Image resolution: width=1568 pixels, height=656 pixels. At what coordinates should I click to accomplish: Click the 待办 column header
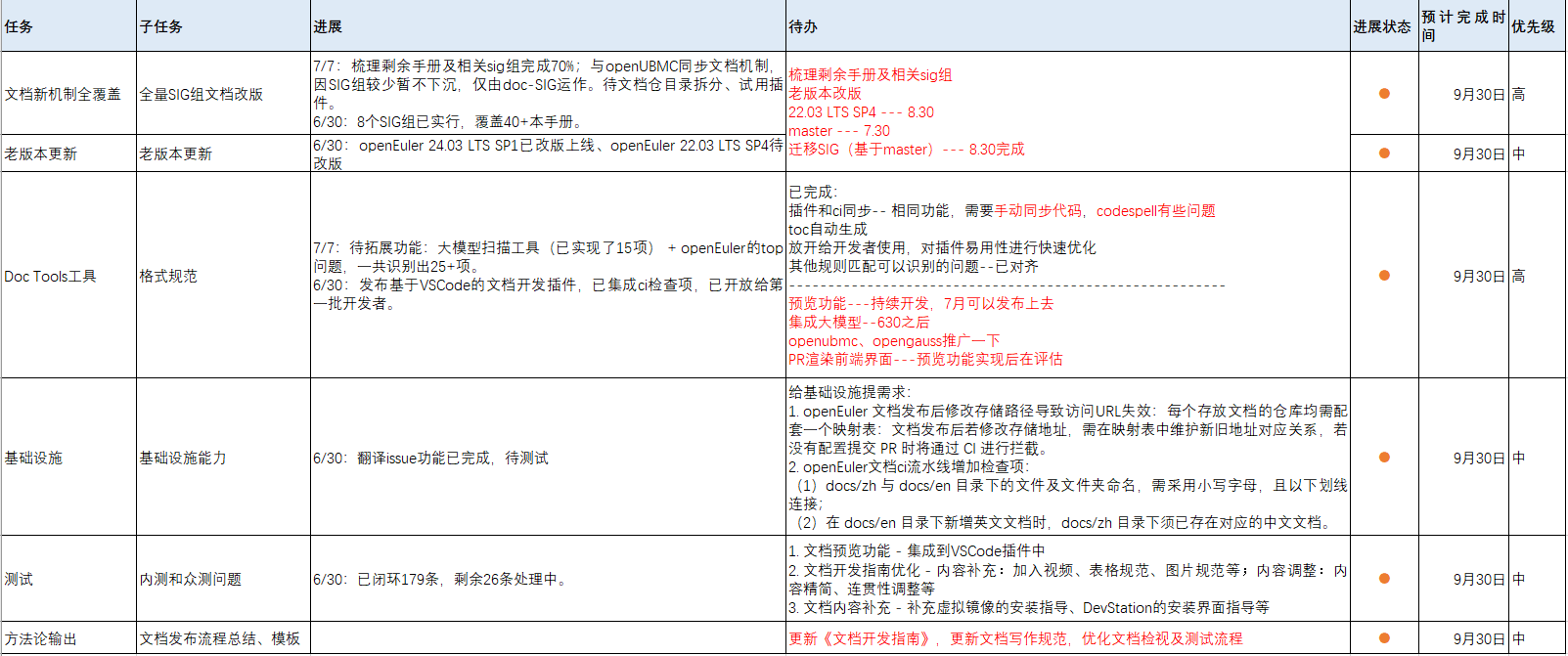1068,26
